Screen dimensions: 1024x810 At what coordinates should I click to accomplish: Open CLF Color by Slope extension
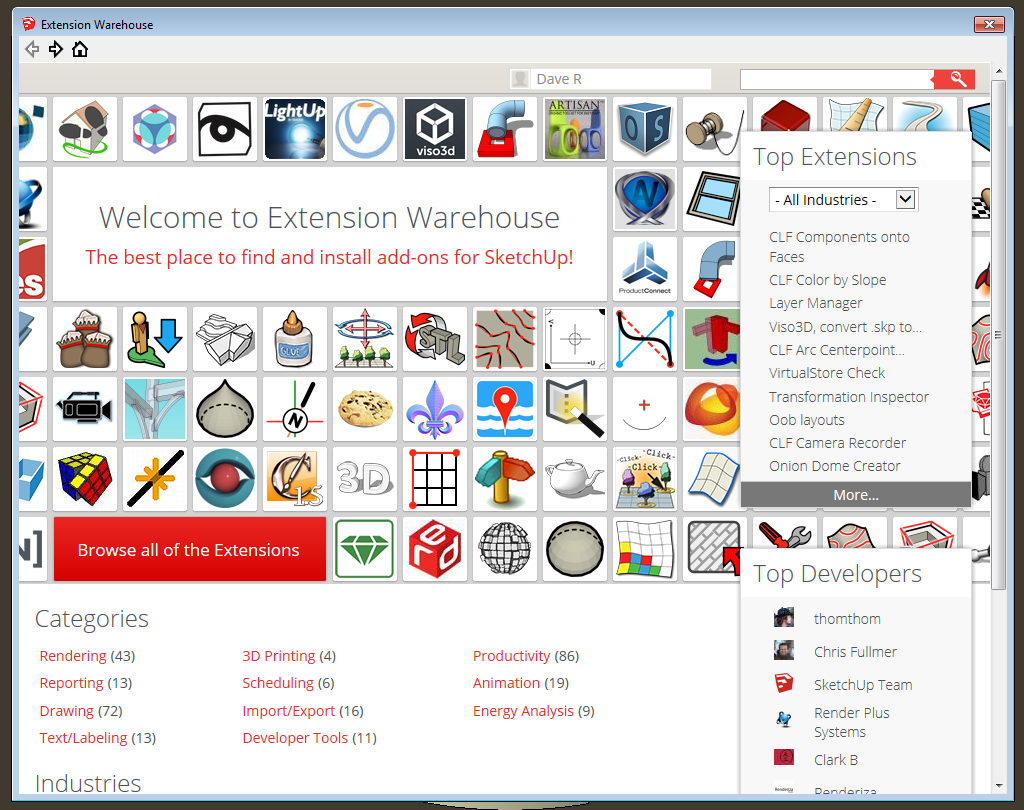click(827, 280)
